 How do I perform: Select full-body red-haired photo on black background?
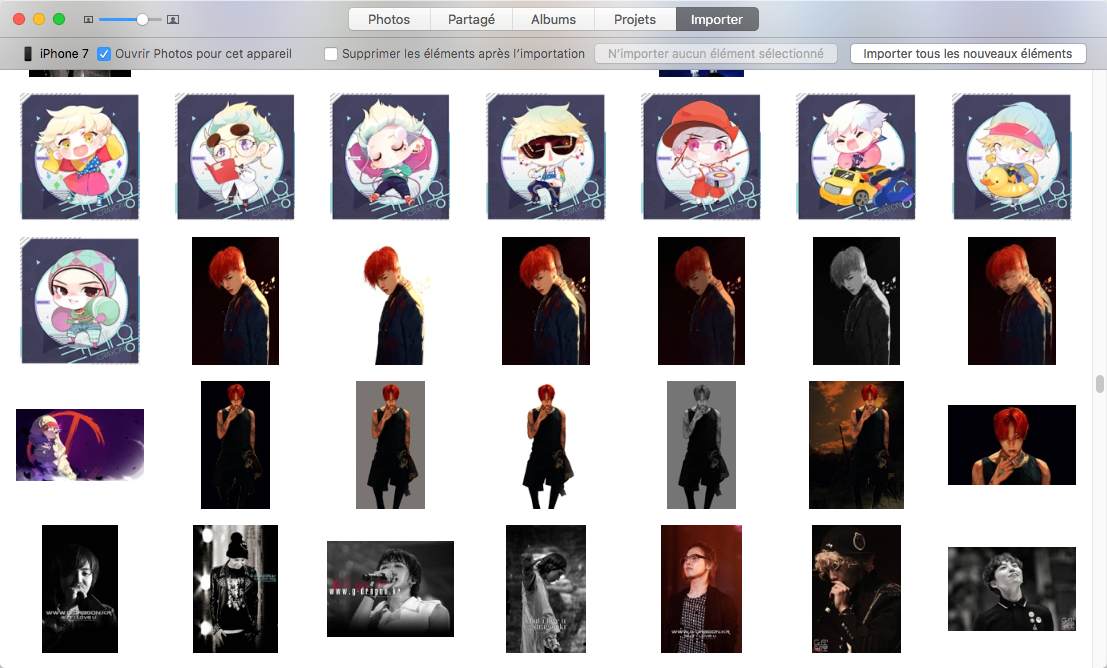coord(235,445)
